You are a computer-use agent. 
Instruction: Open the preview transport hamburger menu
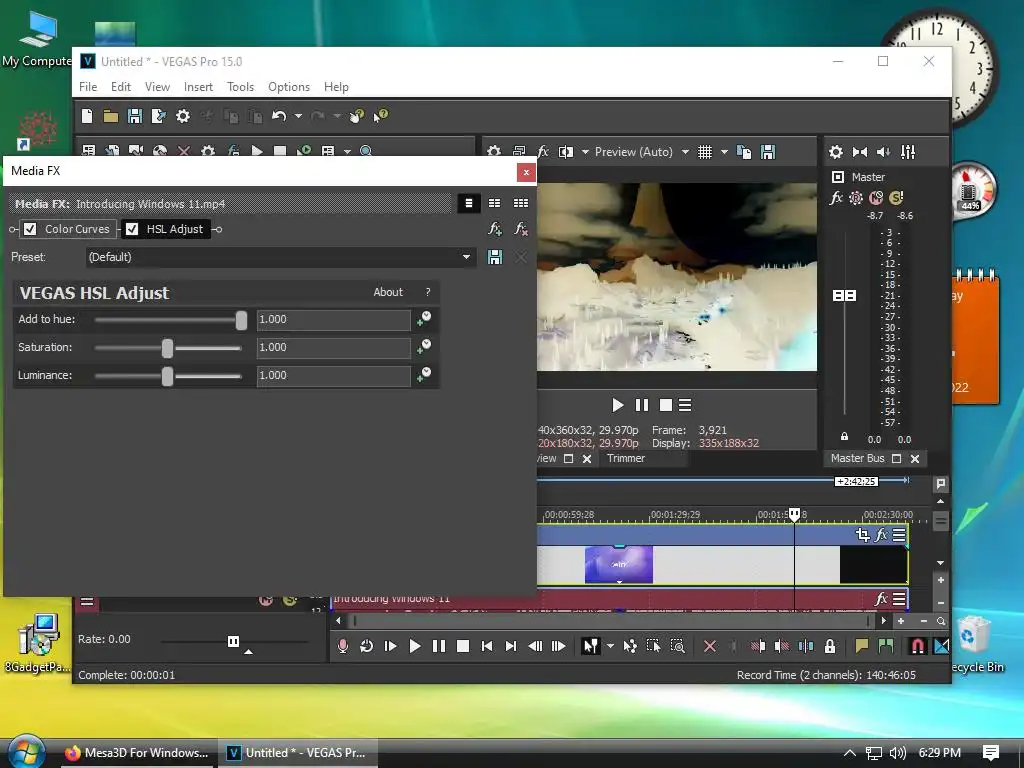[685, 405]
